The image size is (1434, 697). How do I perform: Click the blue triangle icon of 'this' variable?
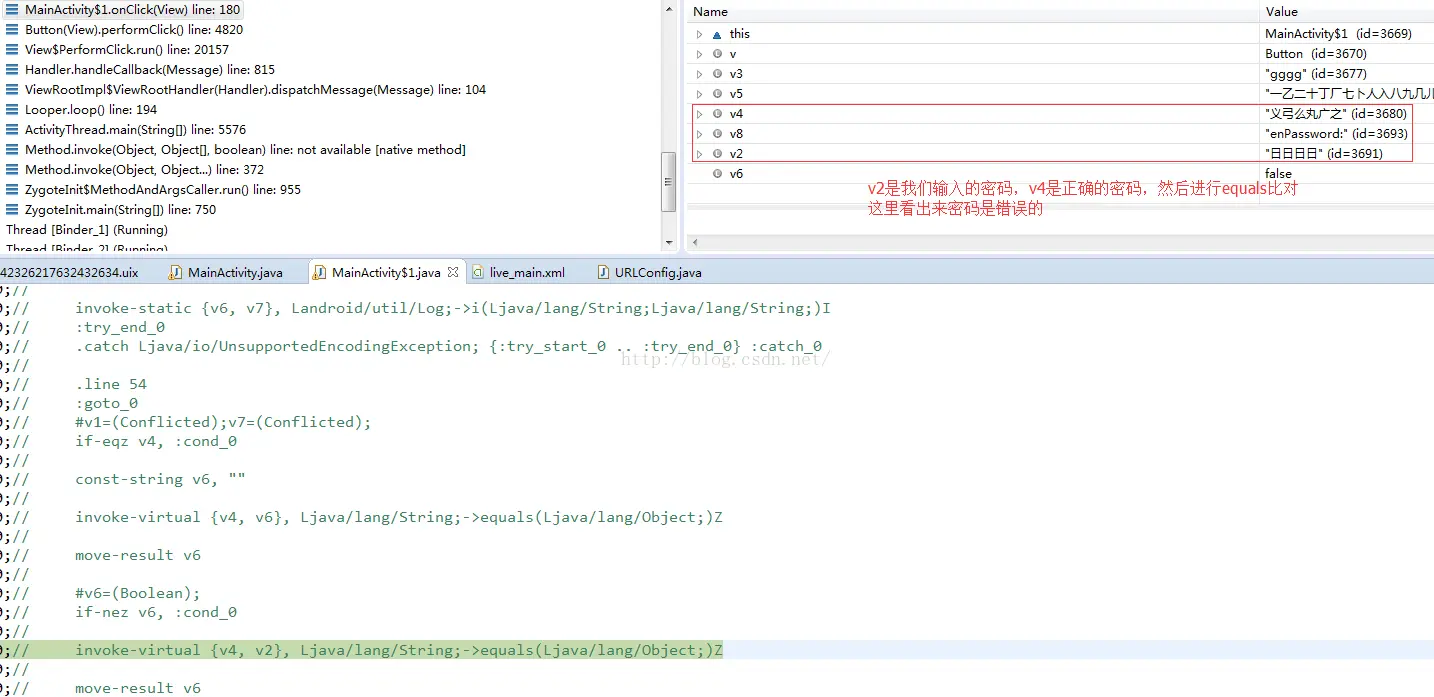coord(717,34)
